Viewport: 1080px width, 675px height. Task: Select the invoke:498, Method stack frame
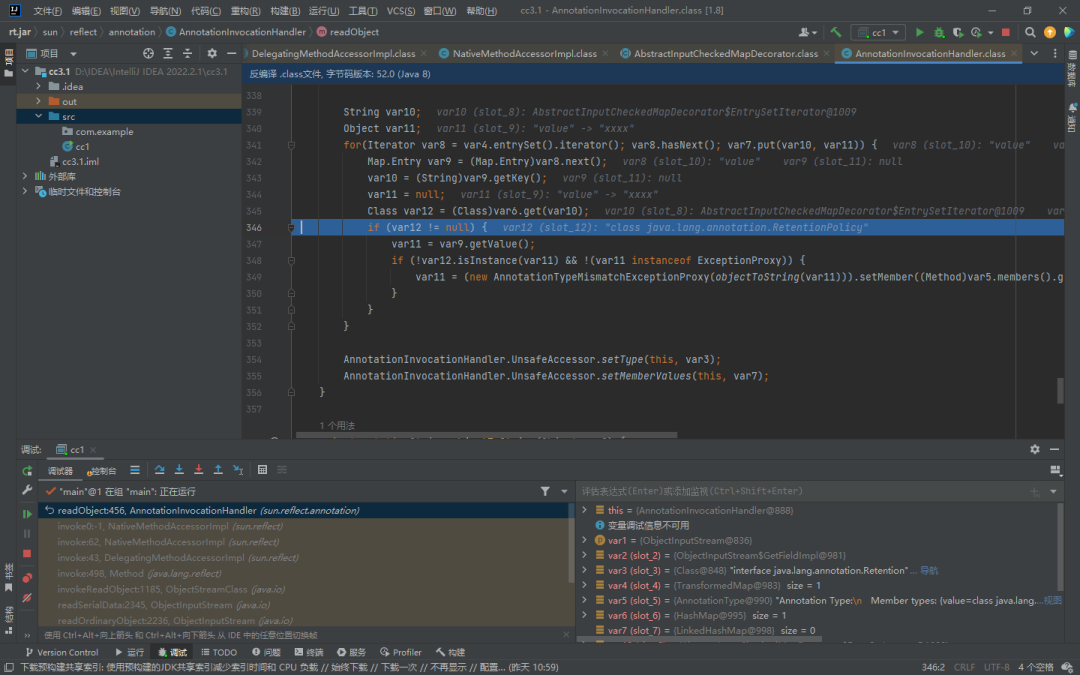pyautogui.click(x=304, y=573)
